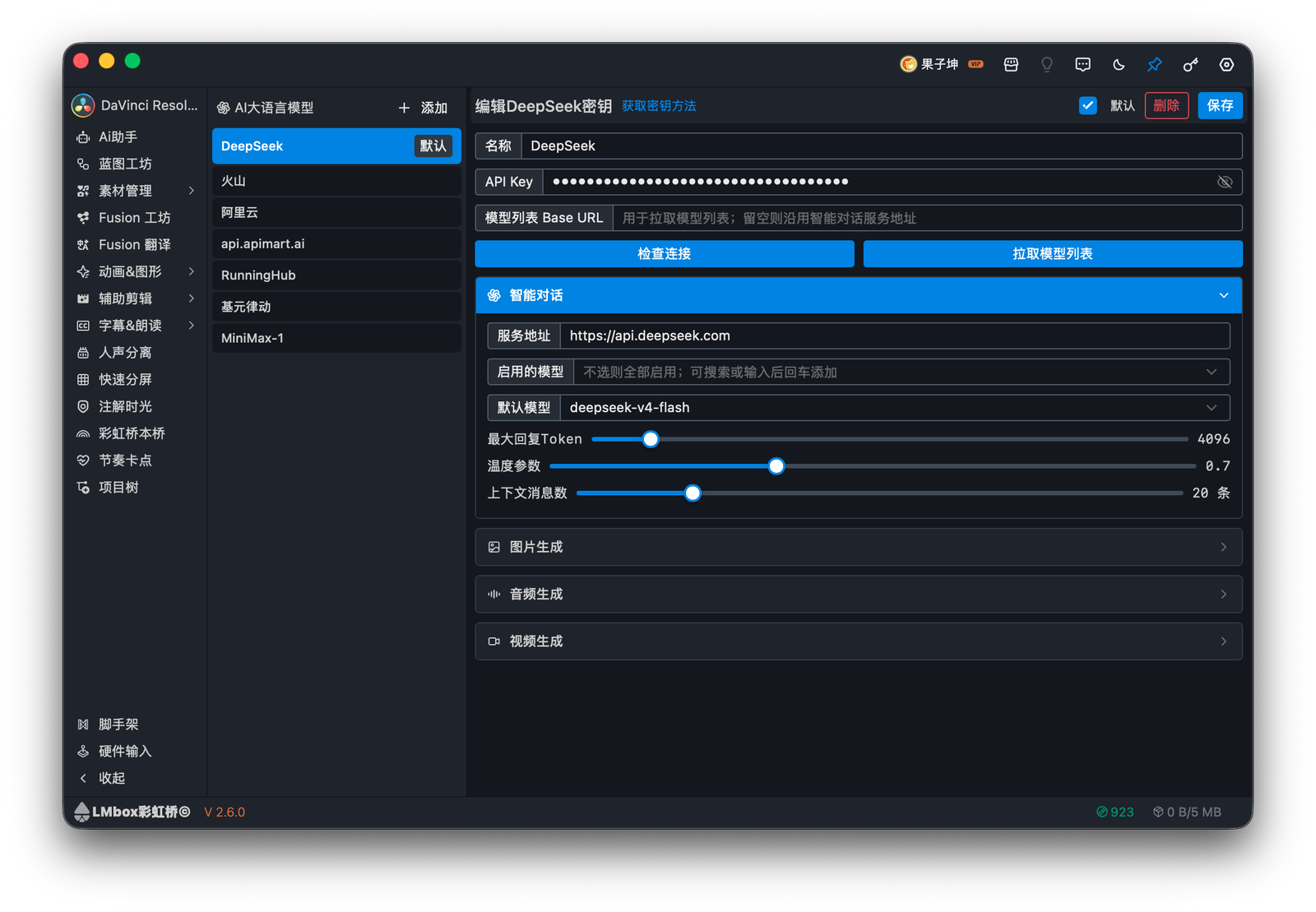Click the 保存 button
Image resolution: width=1316 pixels, height=912 pixels.
1220,105
